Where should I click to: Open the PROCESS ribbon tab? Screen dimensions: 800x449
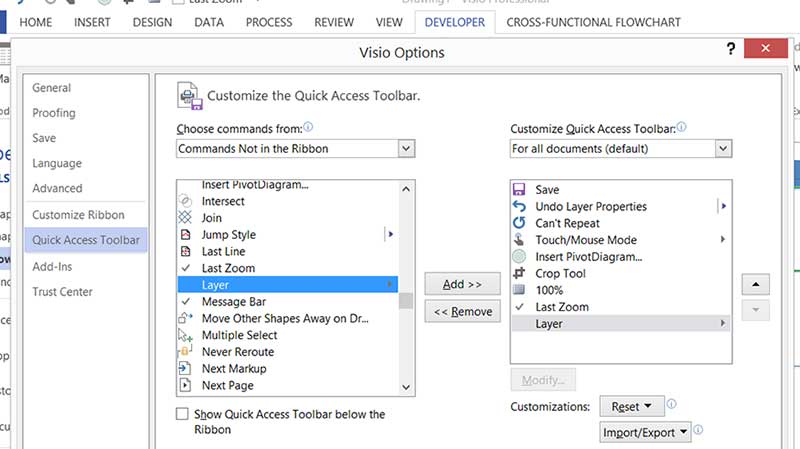pos(269,22)
